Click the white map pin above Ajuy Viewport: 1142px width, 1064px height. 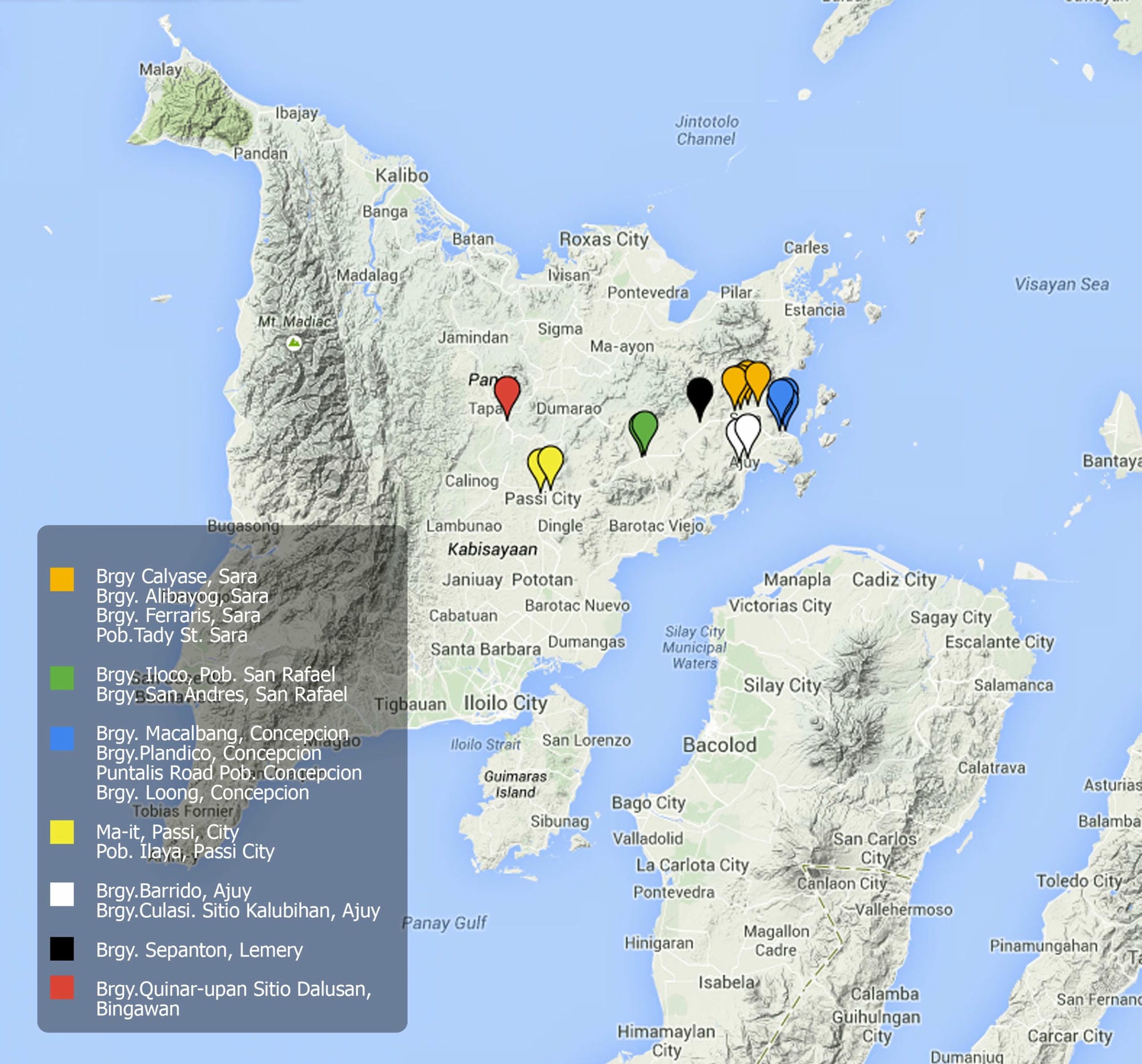pyautogui.click(x=747, y=428)
